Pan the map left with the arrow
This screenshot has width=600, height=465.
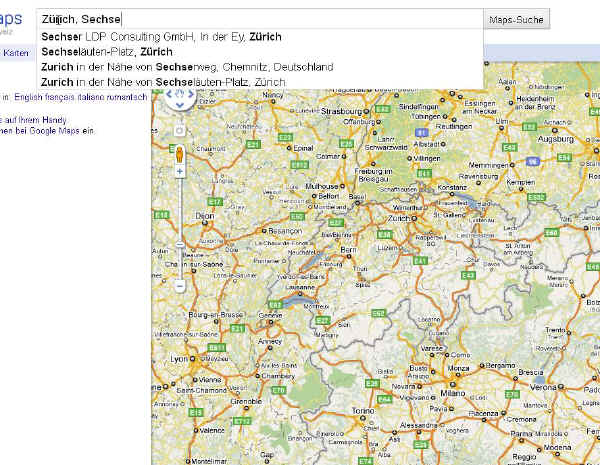click(169, 94)
